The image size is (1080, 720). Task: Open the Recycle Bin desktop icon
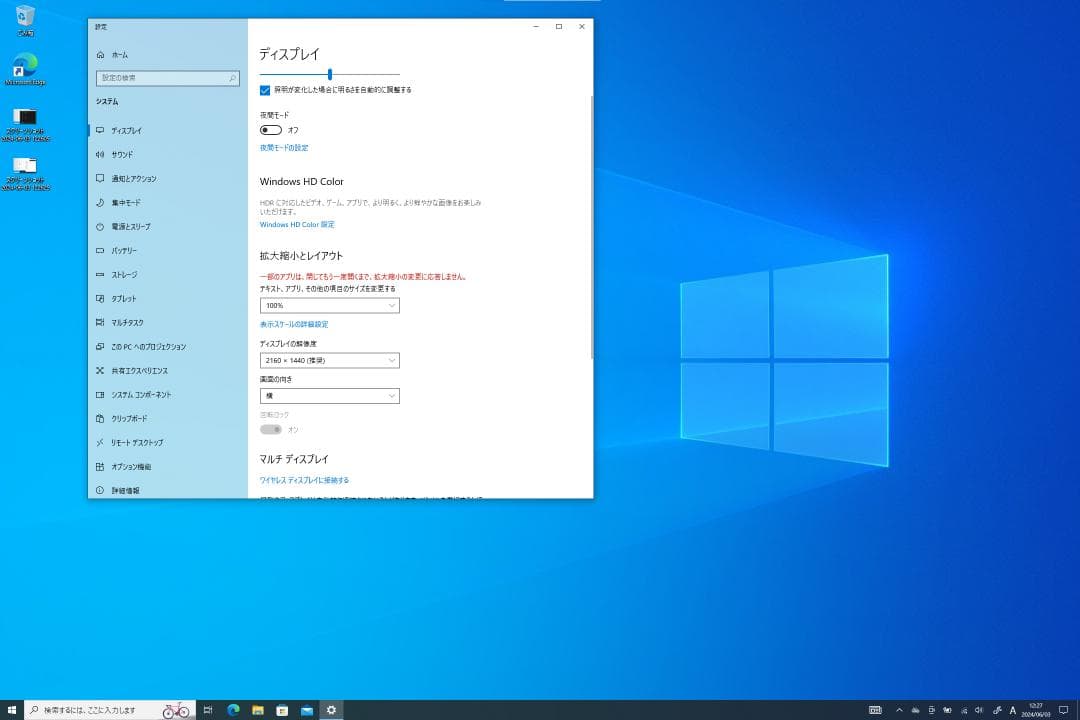tap(25, 21)
